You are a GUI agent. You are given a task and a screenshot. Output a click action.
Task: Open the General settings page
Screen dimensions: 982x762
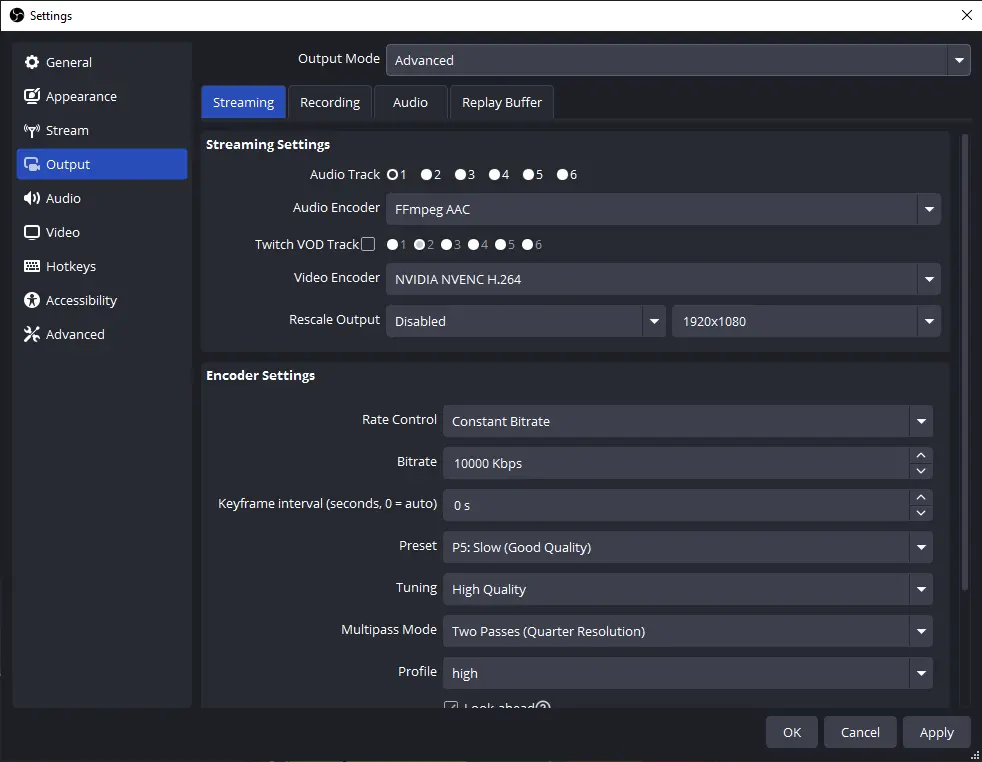[102, 62]
